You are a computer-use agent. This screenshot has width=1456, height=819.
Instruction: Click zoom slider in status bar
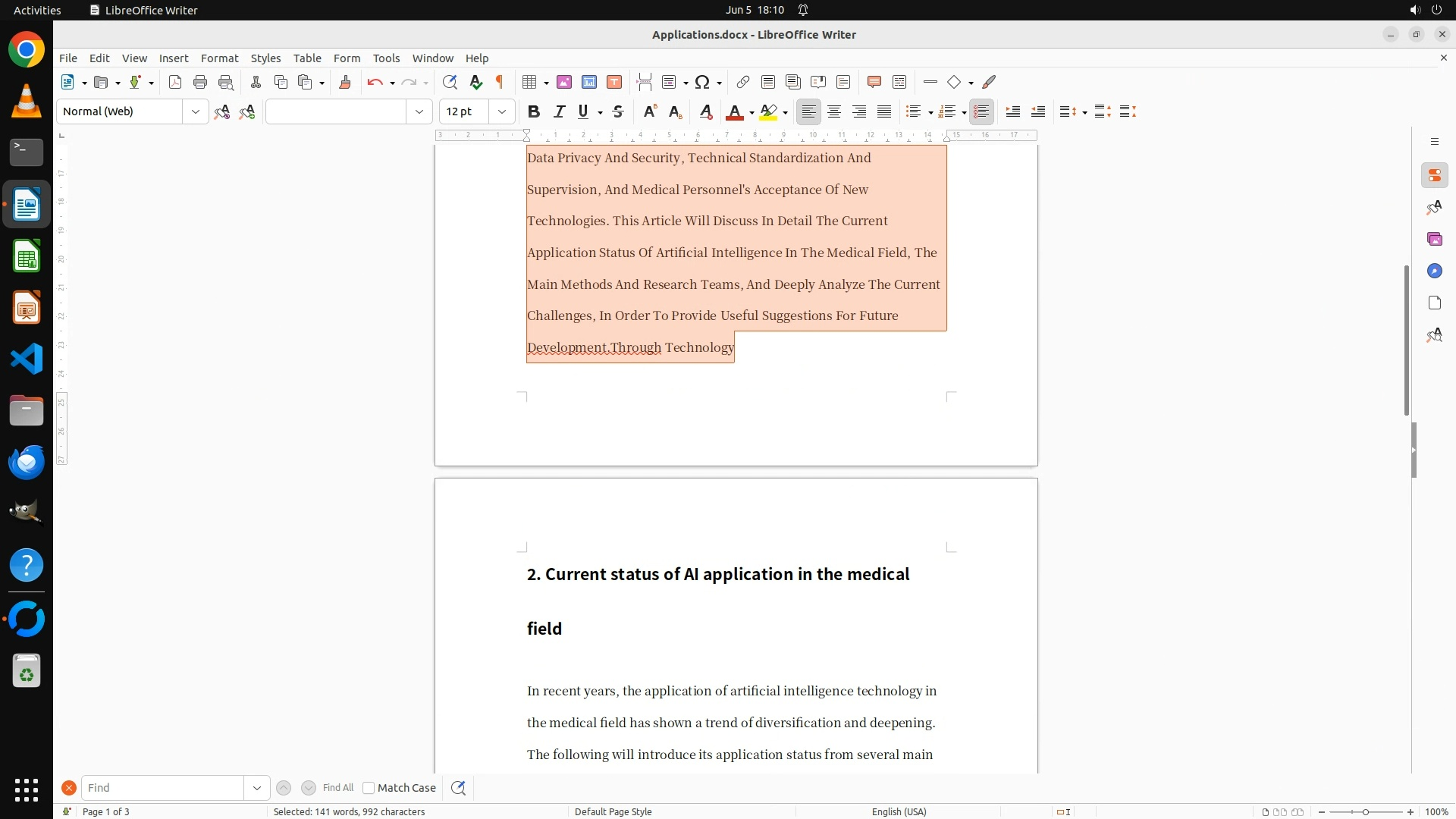tap(1365, 811)
